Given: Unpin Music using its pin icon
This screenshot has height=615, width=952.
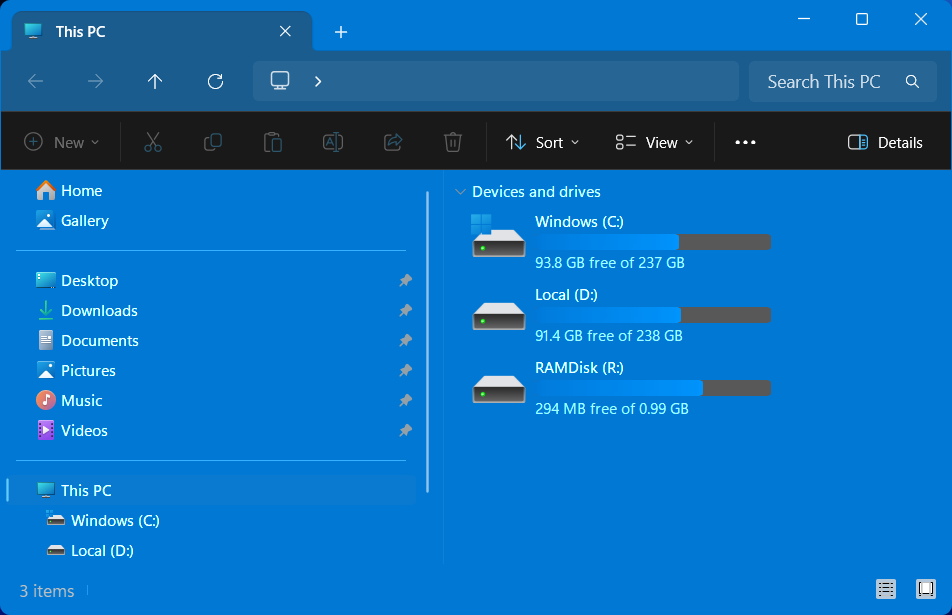Looking at the screenshot, I should [x=406, y=401].
